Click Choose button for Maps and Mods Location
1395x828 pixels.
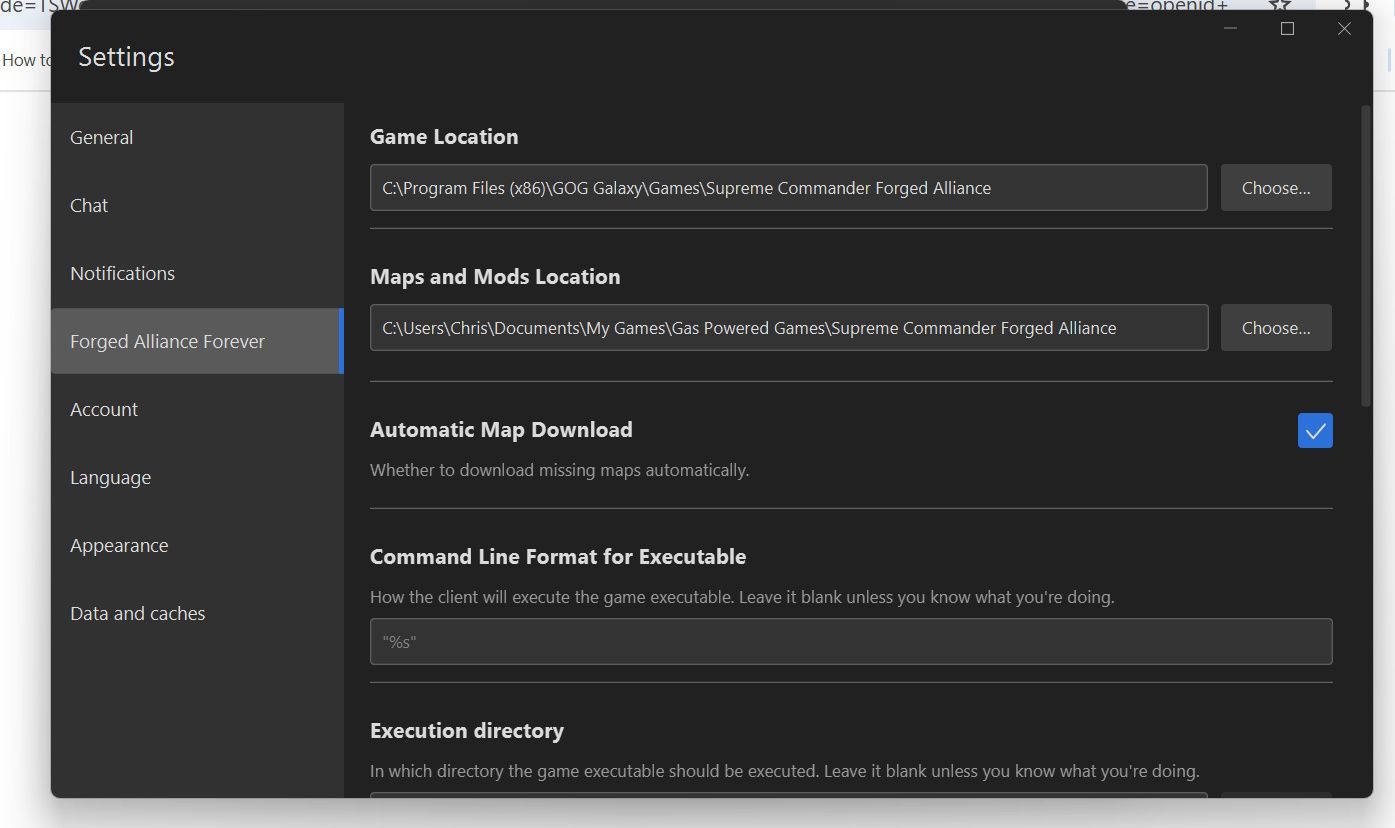click(1276, 328)
